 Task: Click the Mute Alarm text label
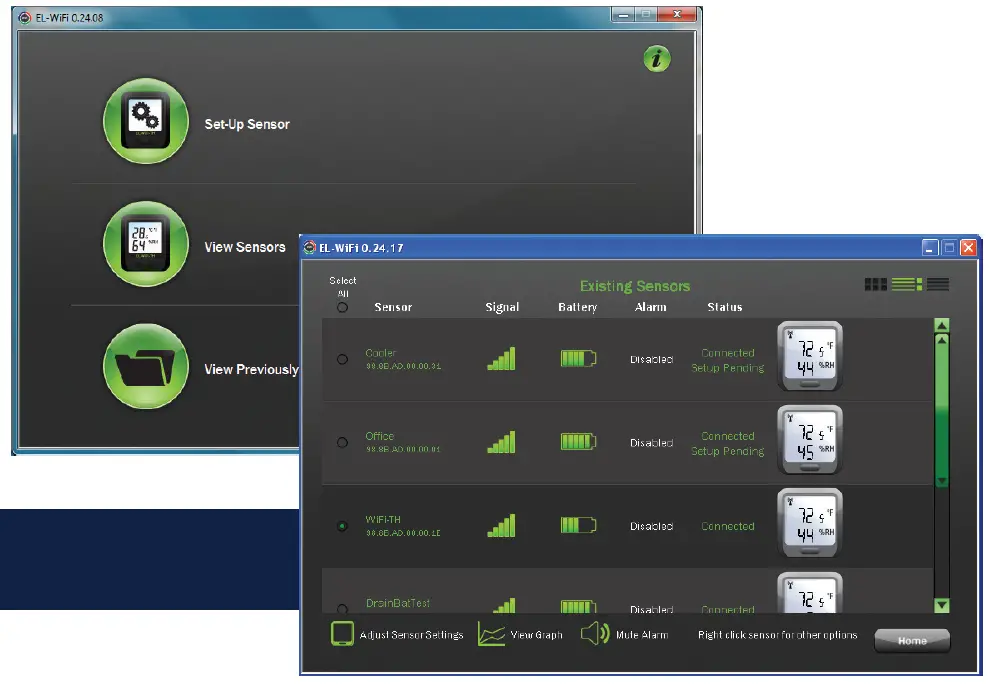(641, 635)
